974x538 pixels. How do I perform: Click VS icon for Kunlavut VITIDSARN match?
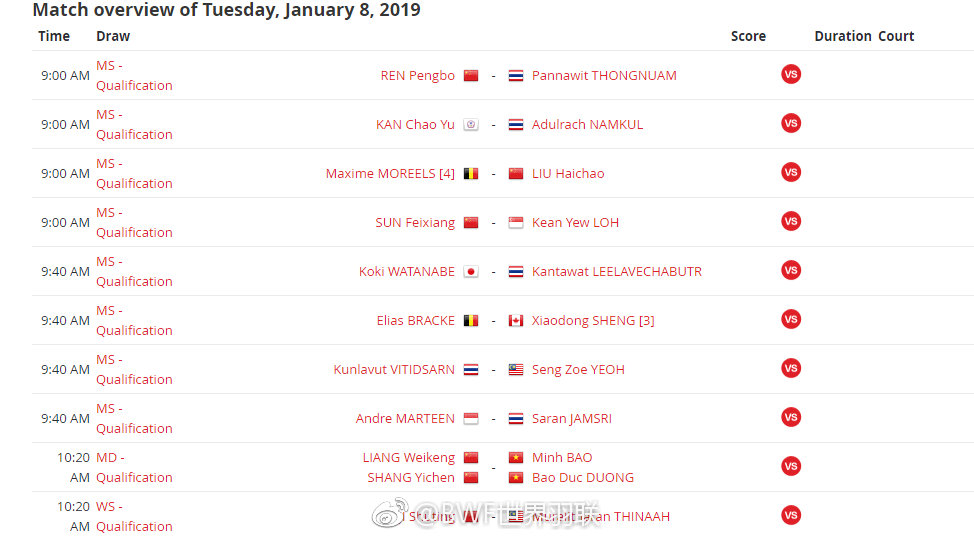[x=791, y=369]
